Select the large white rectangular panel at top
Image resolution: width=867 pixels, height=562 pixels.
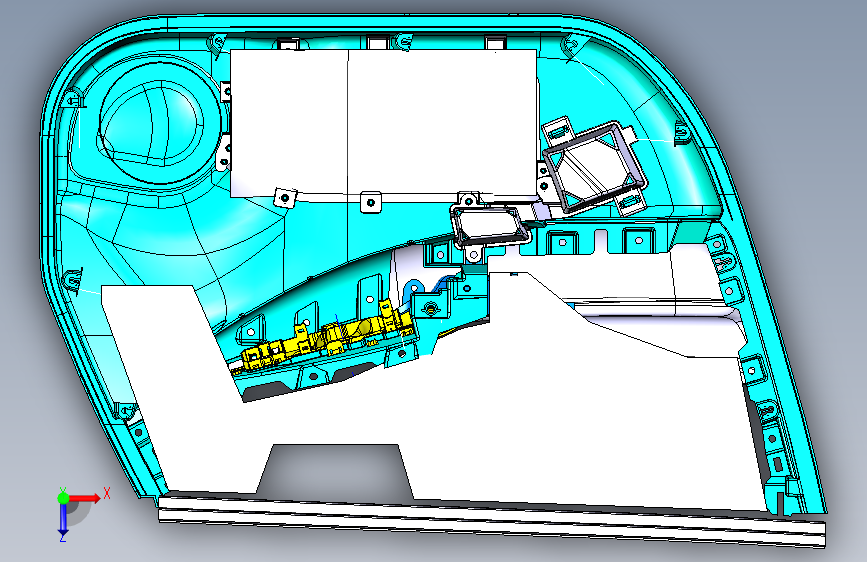pos(383,122)
